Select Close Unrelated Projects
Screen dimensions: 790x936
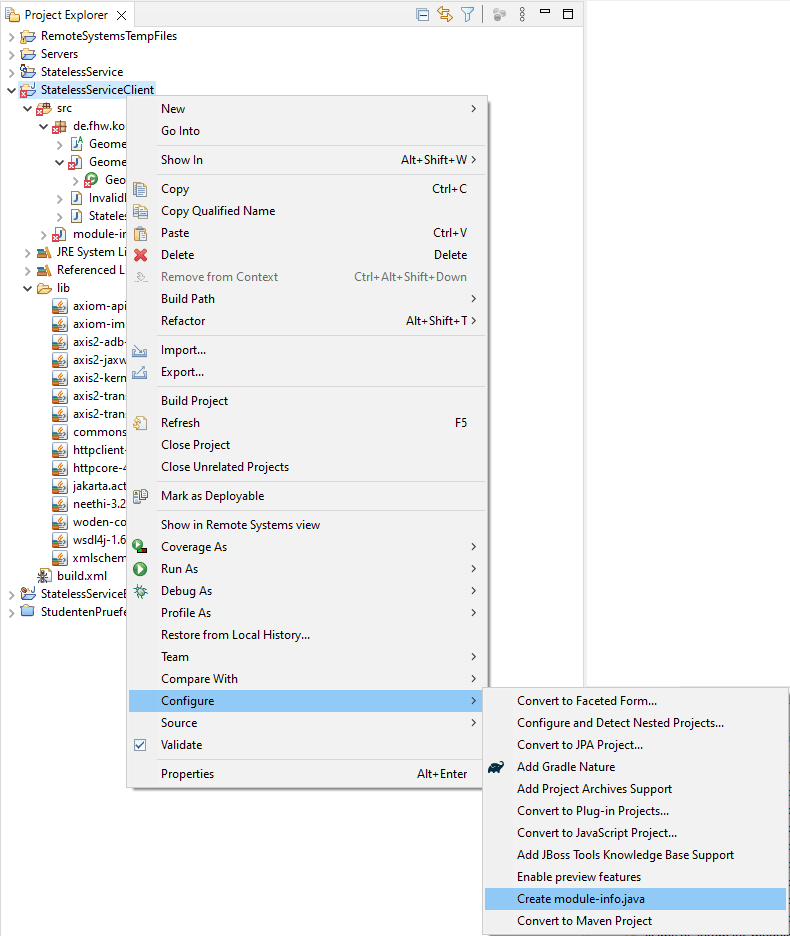[307, 467]
